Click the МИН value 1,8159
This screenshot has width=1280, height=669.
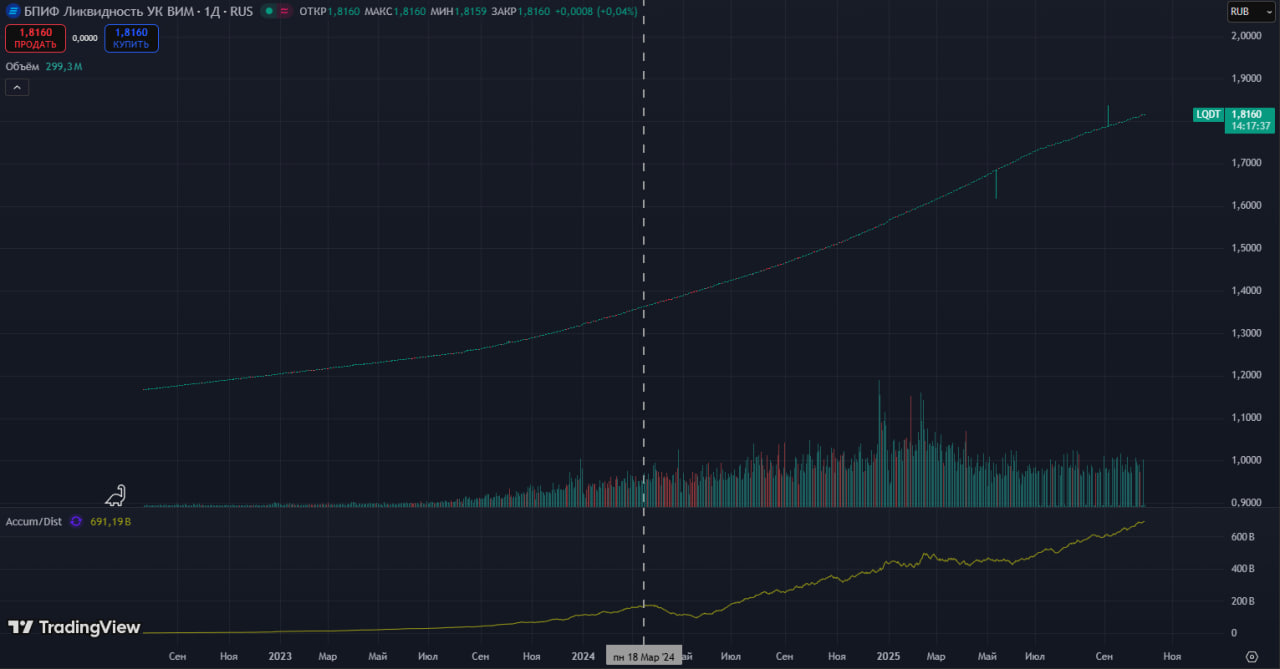pyautogui.click(x=472, y=11)
